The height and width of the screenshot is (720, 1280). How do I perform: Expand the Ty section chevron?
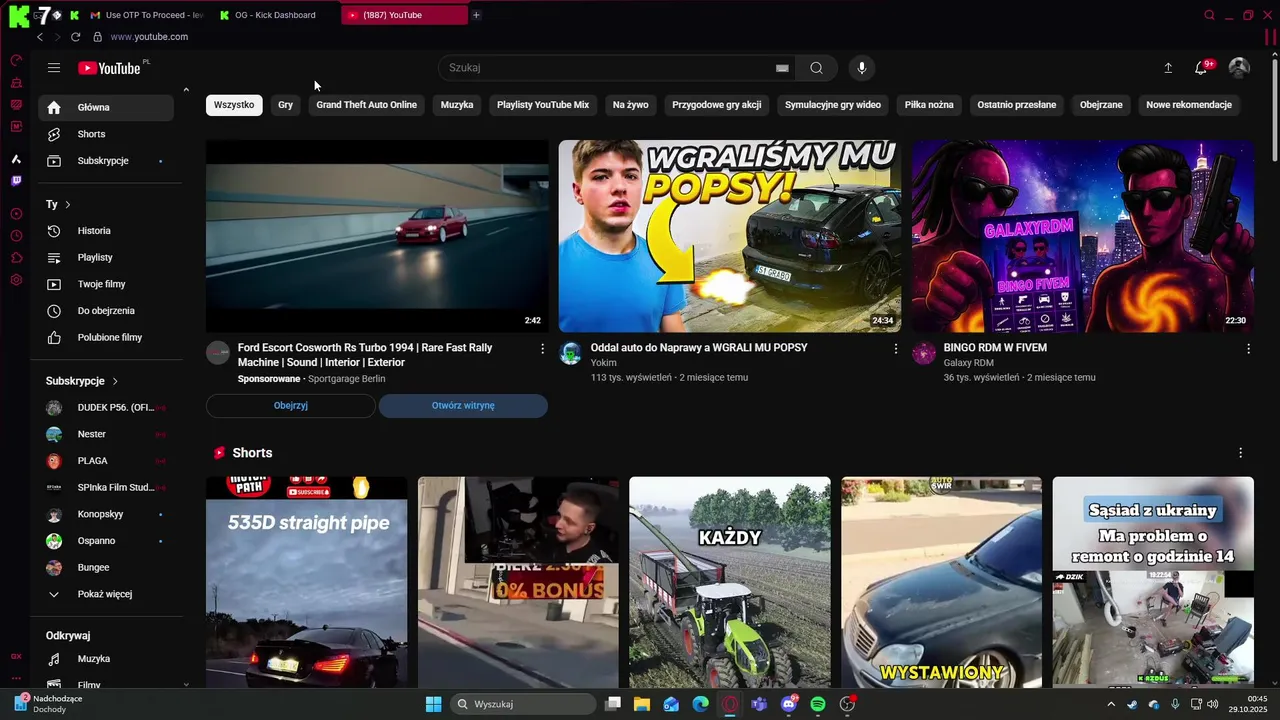68,204
